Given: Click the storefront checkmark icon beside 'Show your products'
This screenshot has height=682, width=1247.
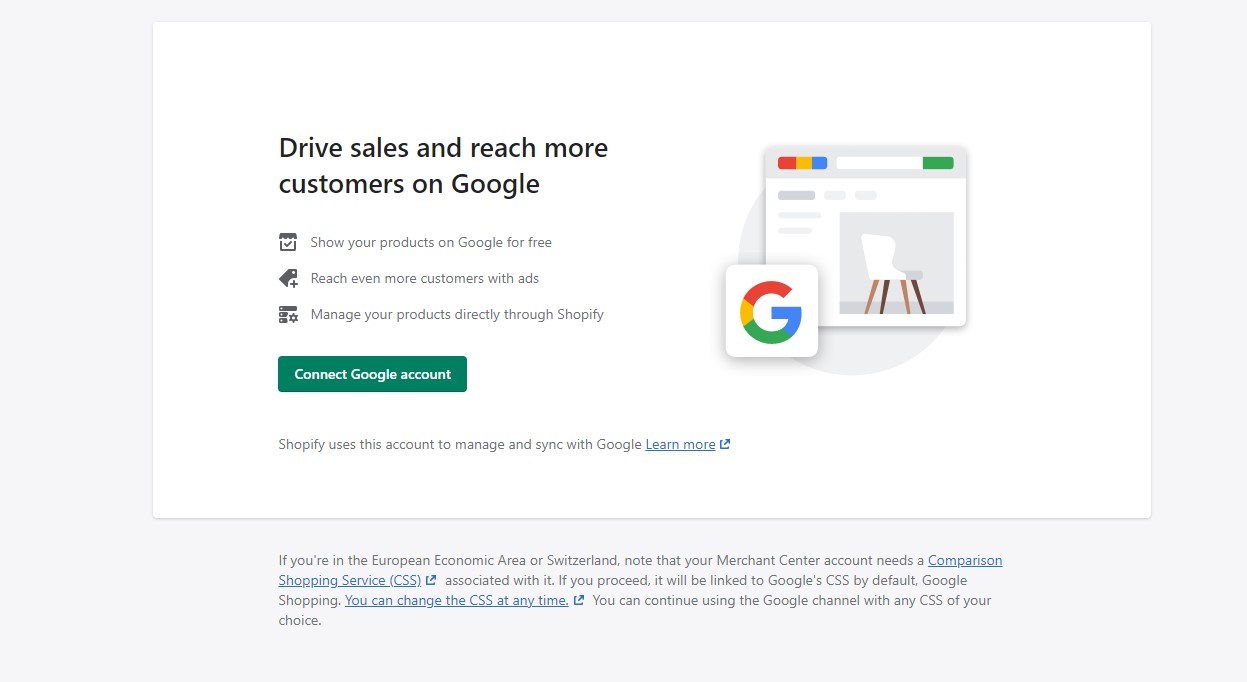Looking at the screenshot, I should [288, 242].
